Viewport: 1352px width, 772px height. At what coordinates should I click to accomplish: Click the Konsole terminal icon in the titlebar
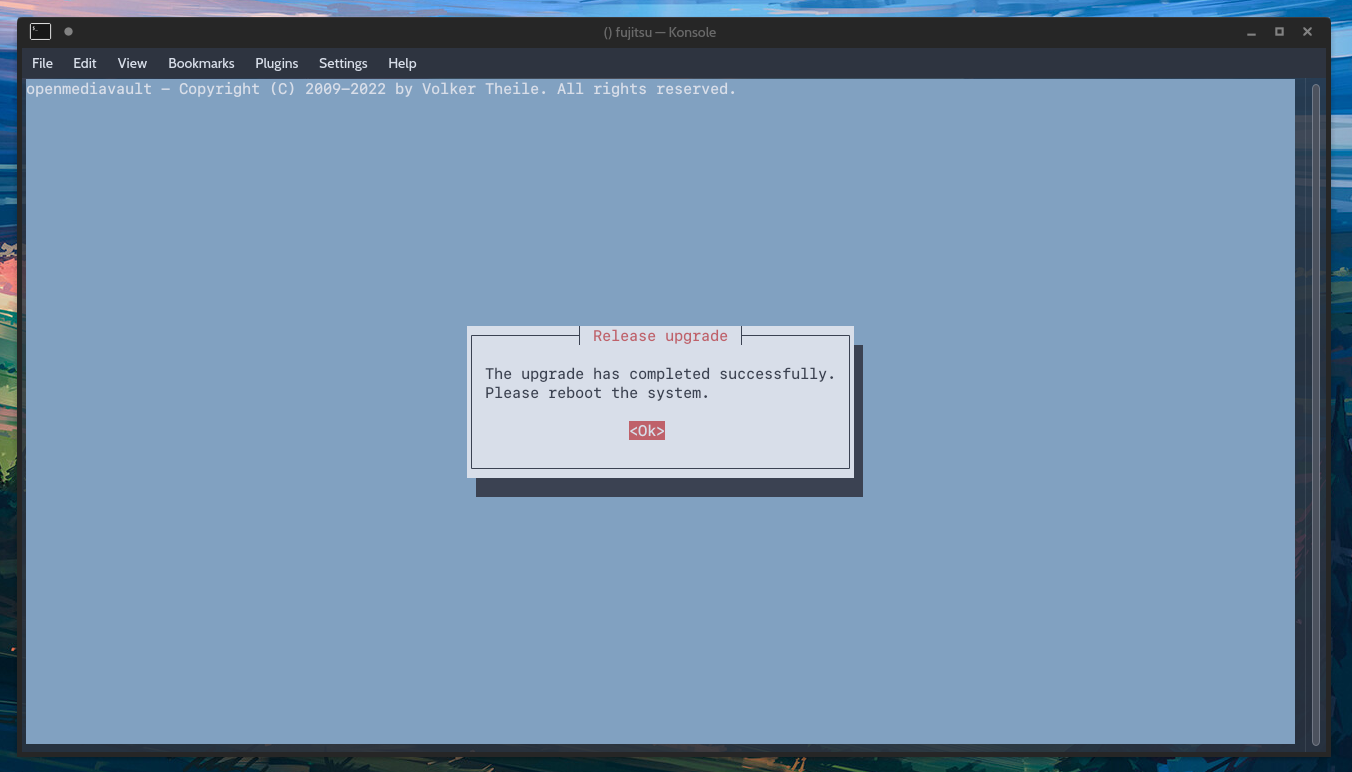[x=40, y=31]
